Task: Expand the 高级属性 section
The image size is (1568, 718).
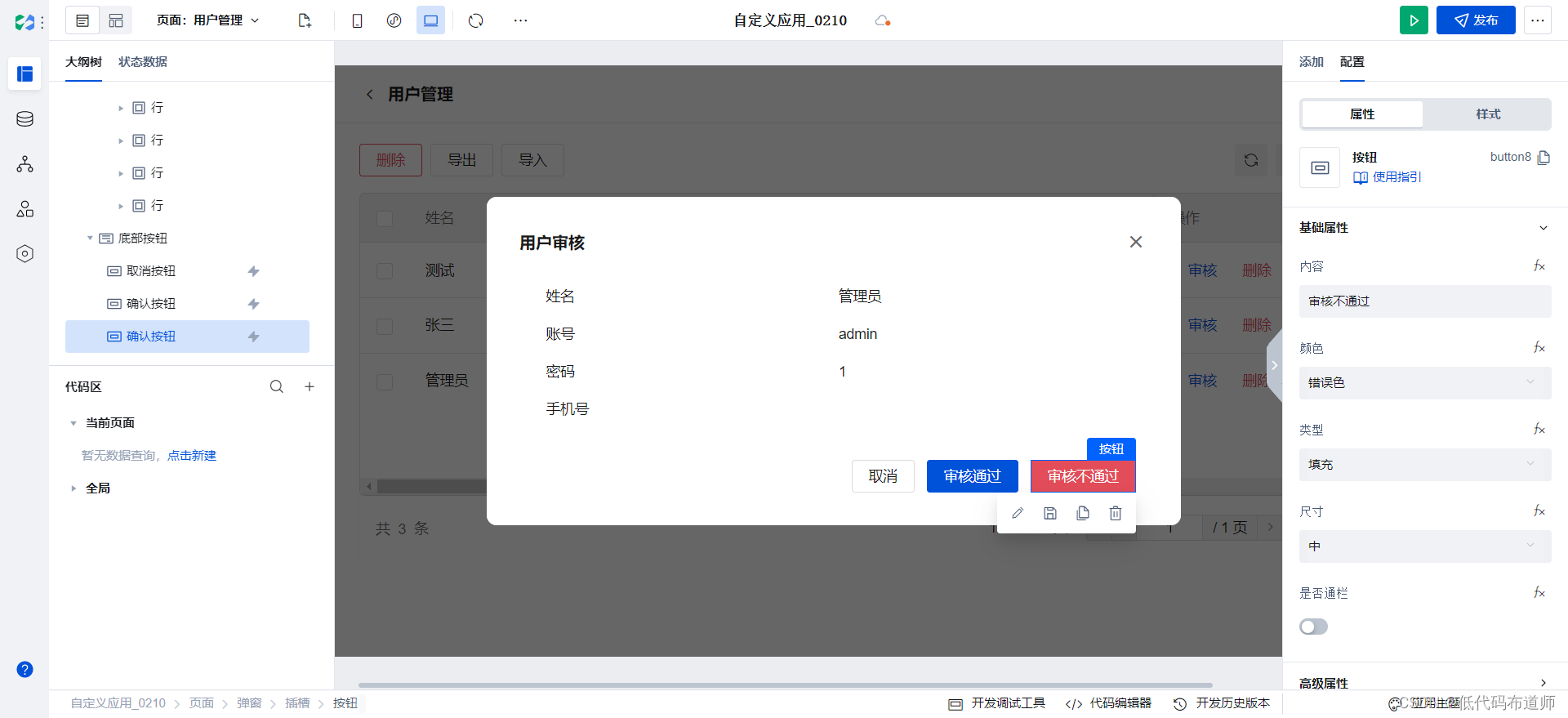Action: [1543, 683]
